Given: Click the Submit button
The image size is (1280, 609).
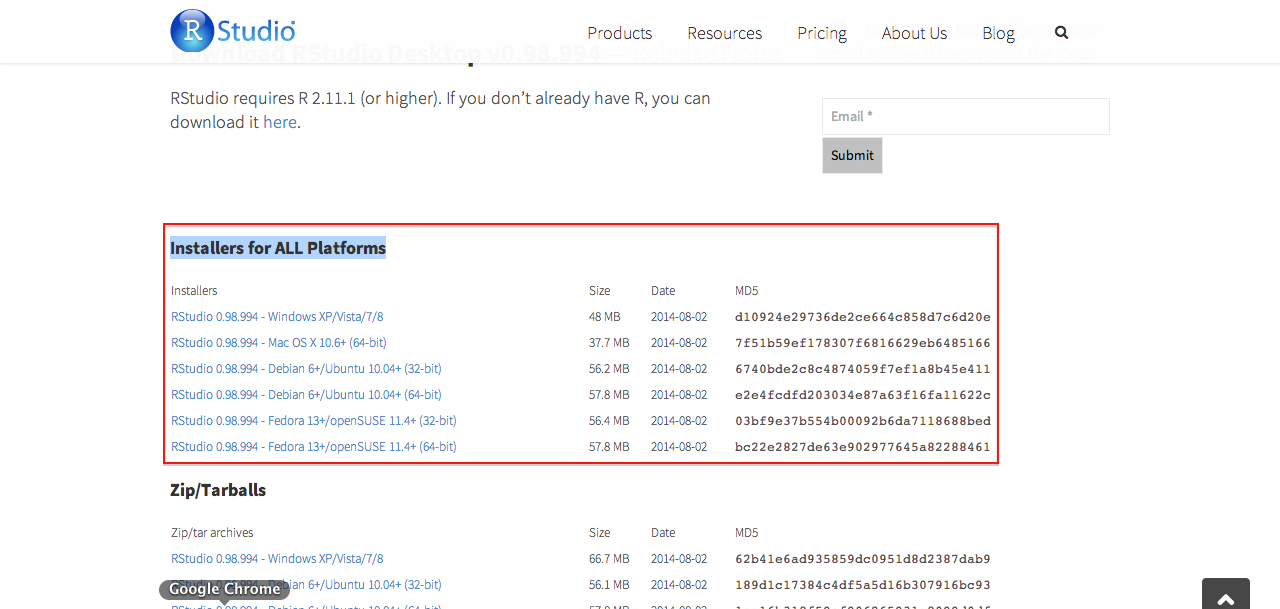Looking at the screenshot, I should tap(852, 155).
